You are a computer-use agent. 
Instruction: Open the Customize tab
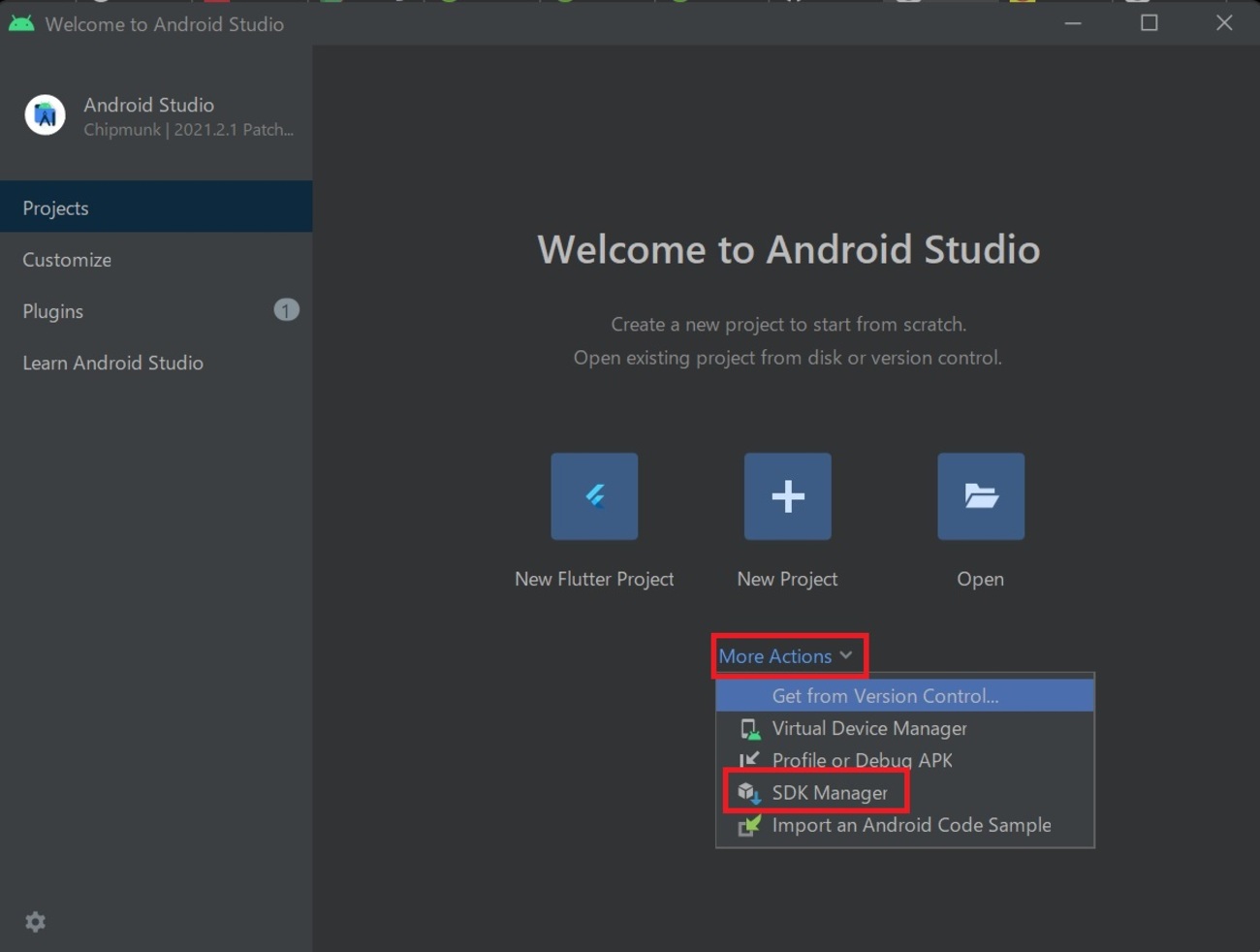[67, 260]
